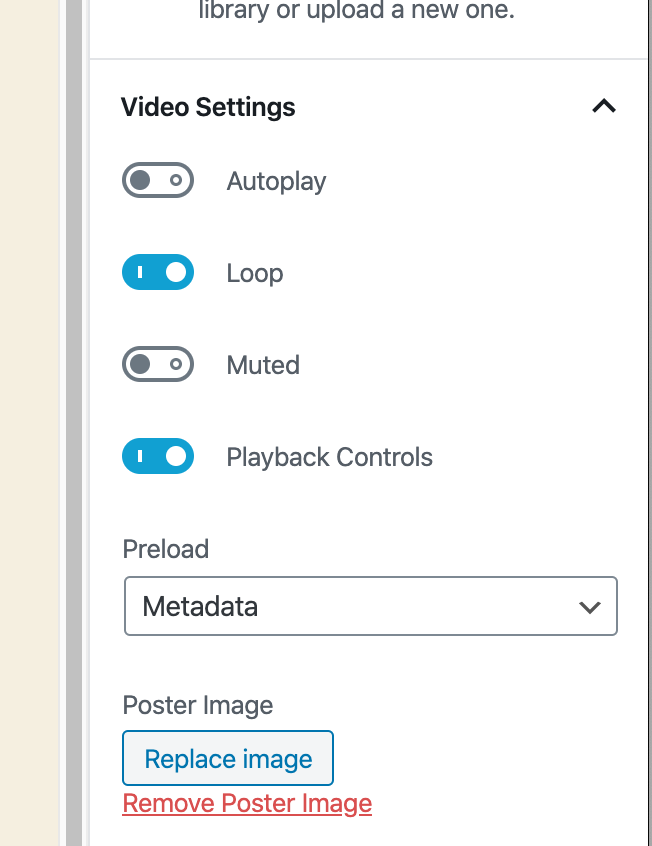Screen dimensions: 652x846
Task: Click the Muted label text
Action: (x=263, y=366)
